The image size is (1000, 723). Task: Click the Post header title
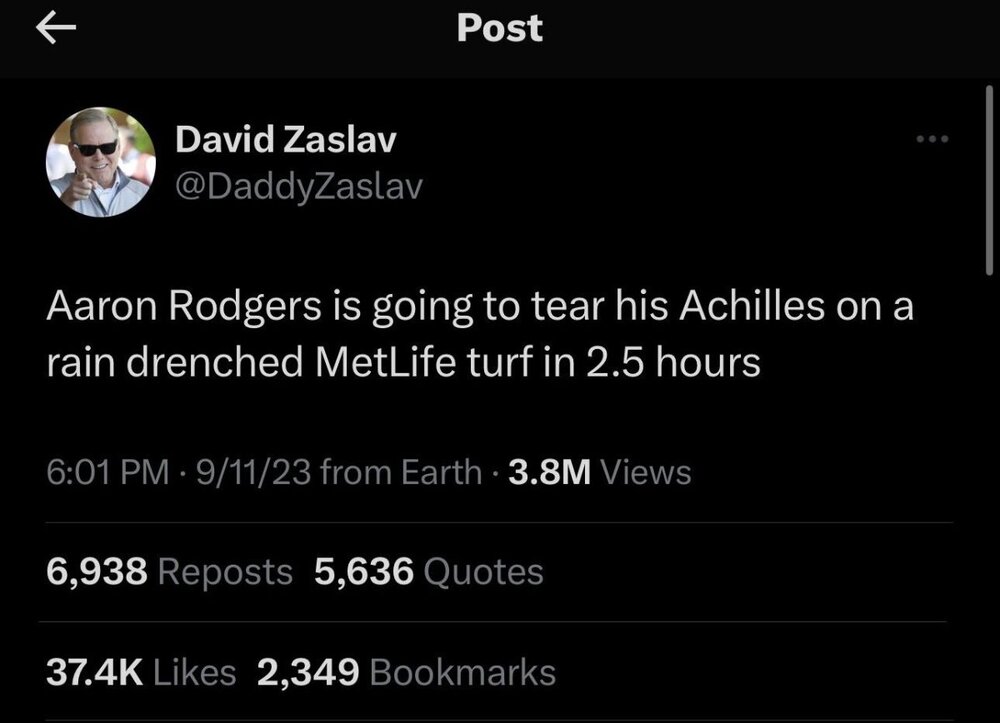pos(499,28)
